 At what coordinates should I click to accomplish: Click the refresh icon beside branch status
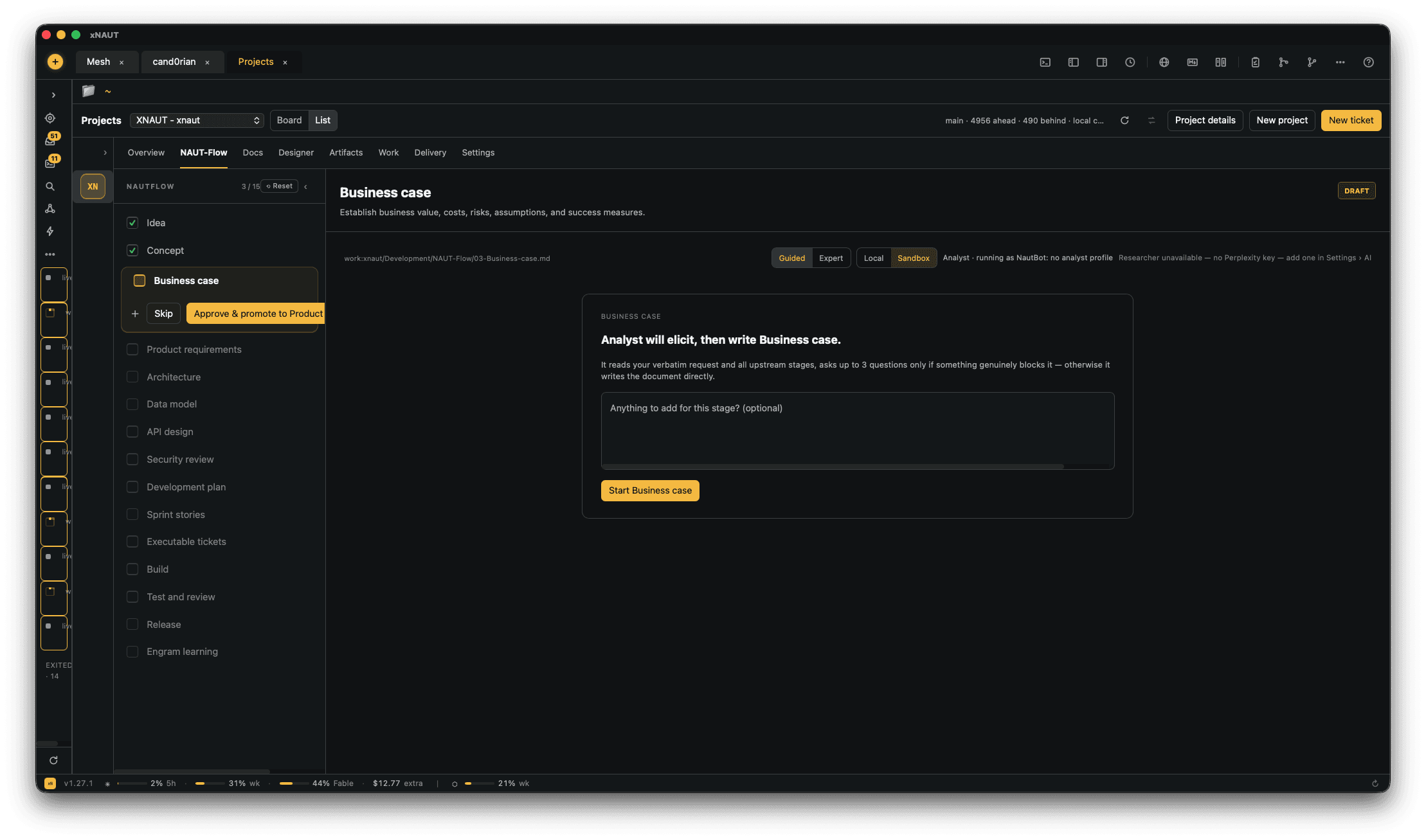pyautogui.click(x=1124, y=120)
